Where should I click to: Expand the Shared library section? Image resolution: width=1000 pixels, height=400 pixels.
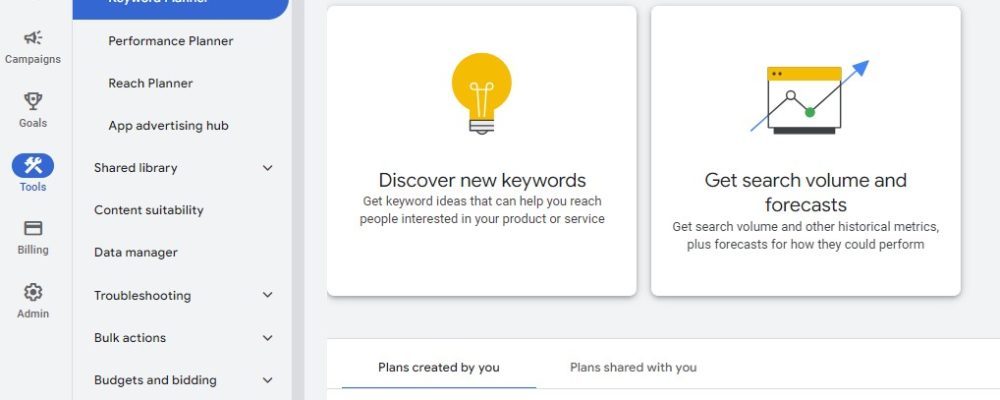pos(267,168)
